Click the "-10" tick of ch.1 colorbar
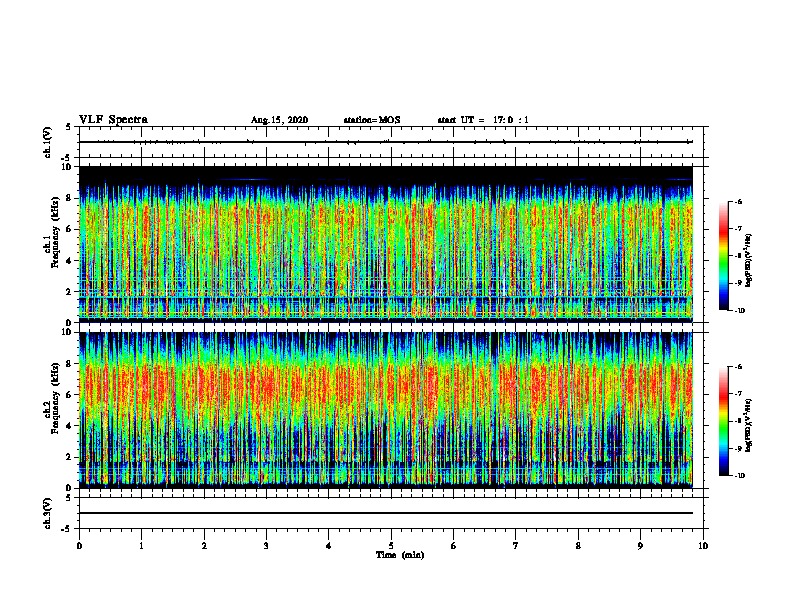Image resolution: width=792 pixels, height=612 pixels. click(x=739, y=311)
